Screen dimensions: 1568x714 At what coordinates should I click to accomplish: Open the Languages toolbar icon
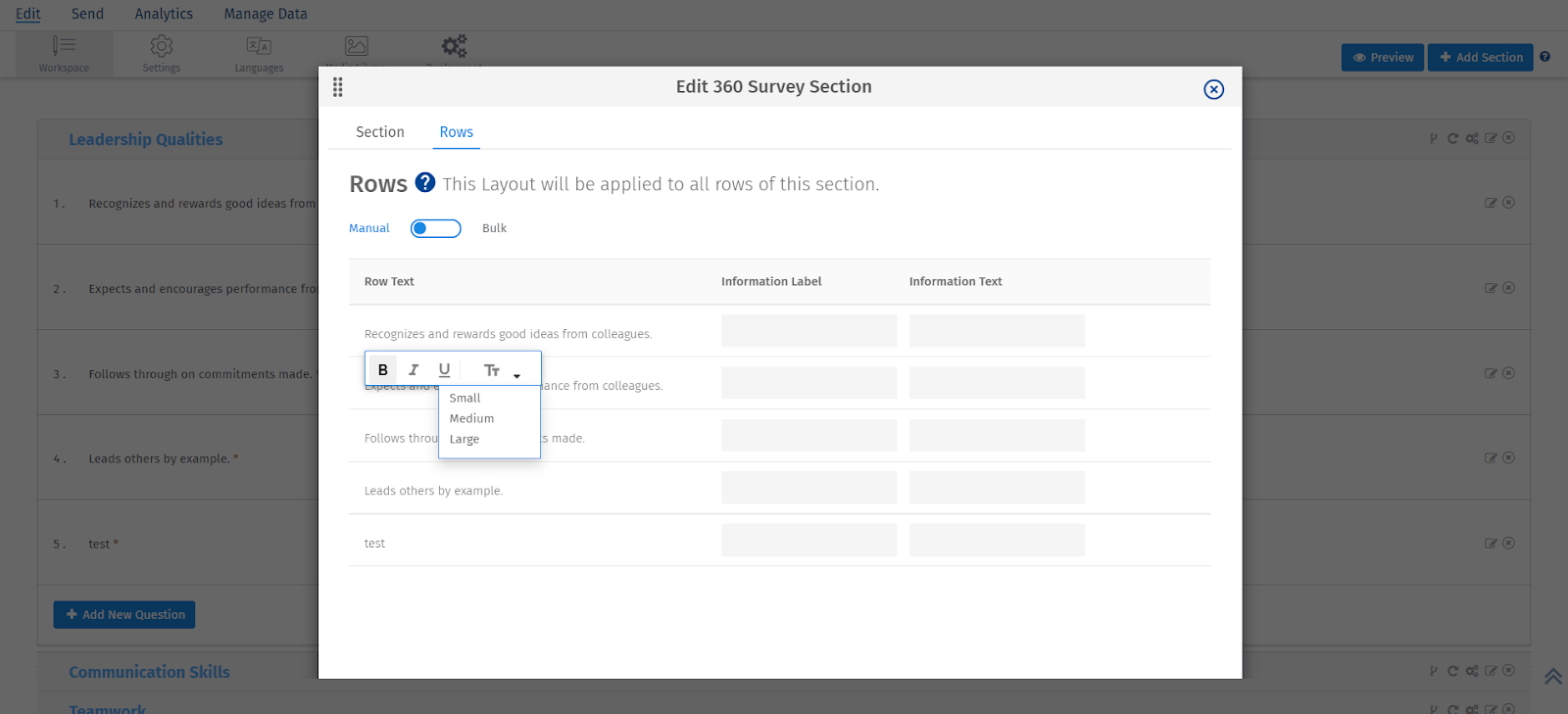click(259, 54)
